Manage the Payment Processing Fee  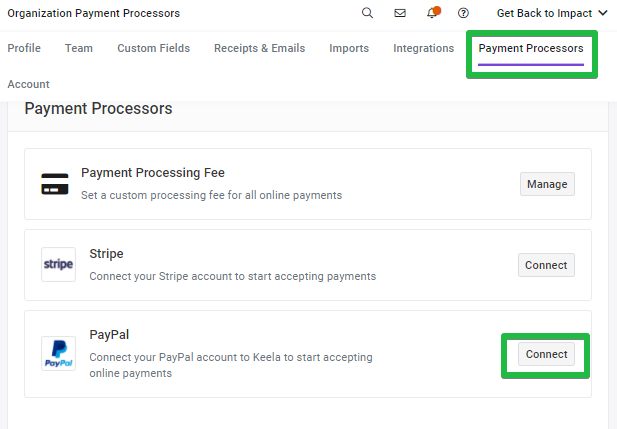547,184
